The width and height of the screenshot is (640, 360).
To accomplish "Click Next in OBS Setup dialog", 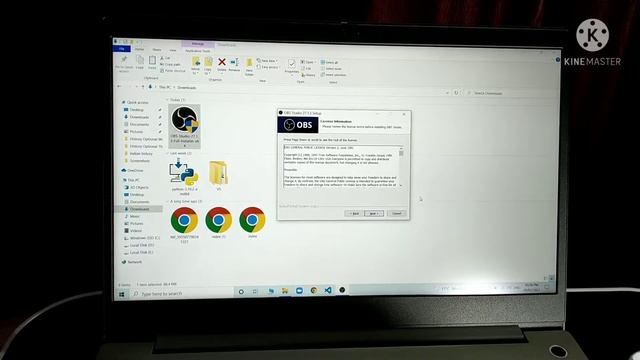I will click(374, 213).
